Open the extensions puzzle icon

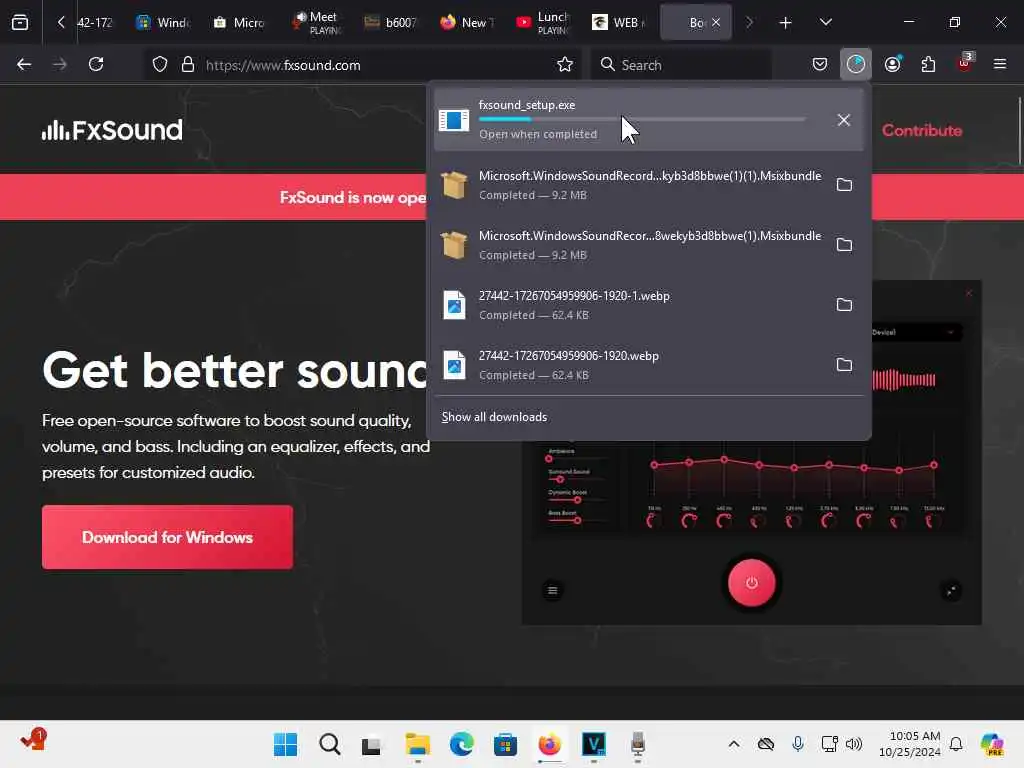tap(928, 65)
